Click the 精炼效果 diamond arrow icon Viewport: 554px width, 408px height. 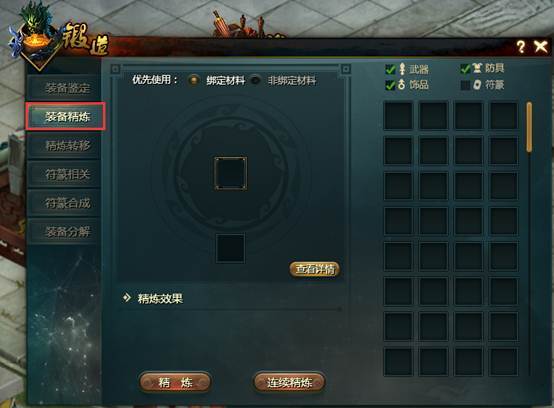126,298
